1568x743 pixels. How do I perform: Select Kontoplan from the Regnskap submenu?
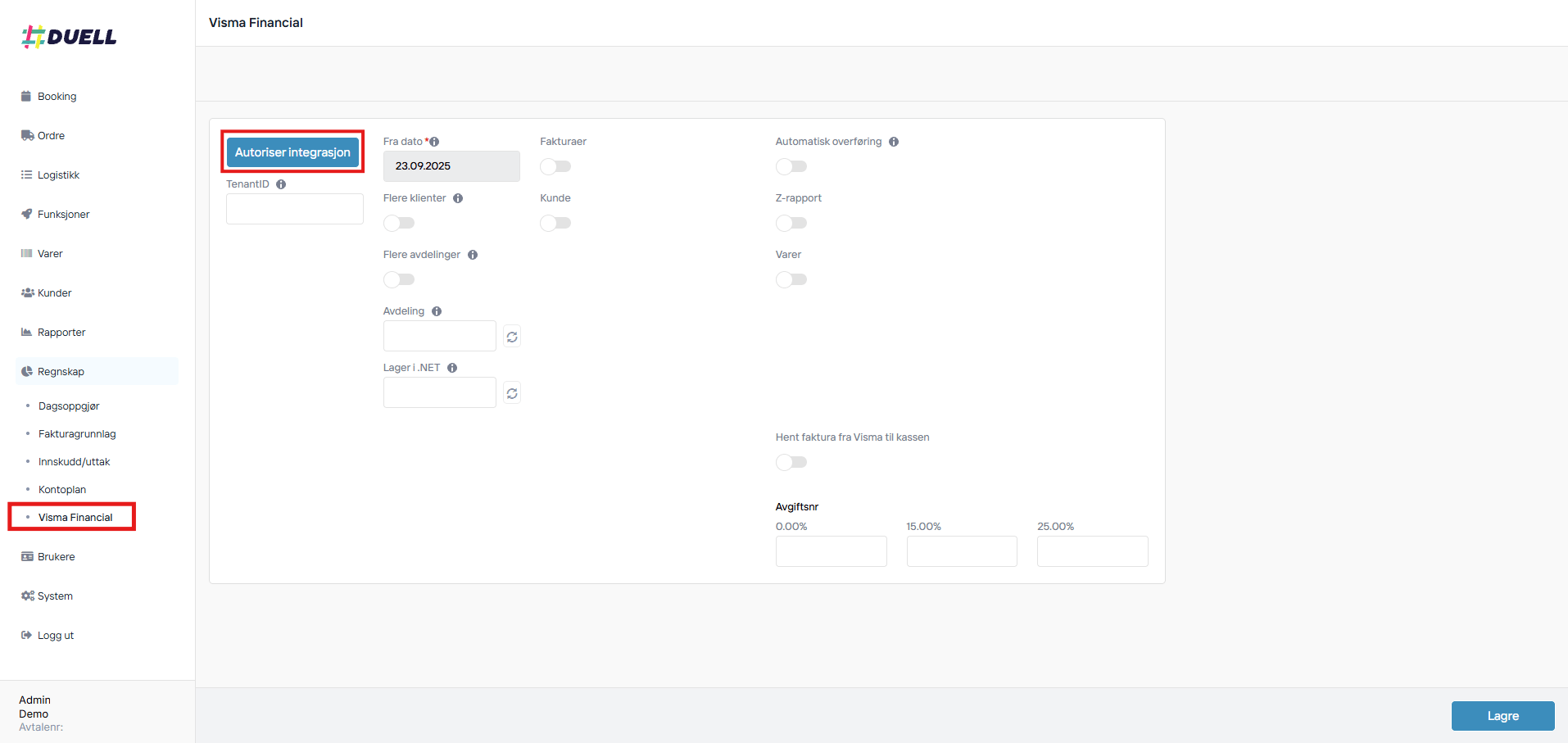(x=62, y=490)
